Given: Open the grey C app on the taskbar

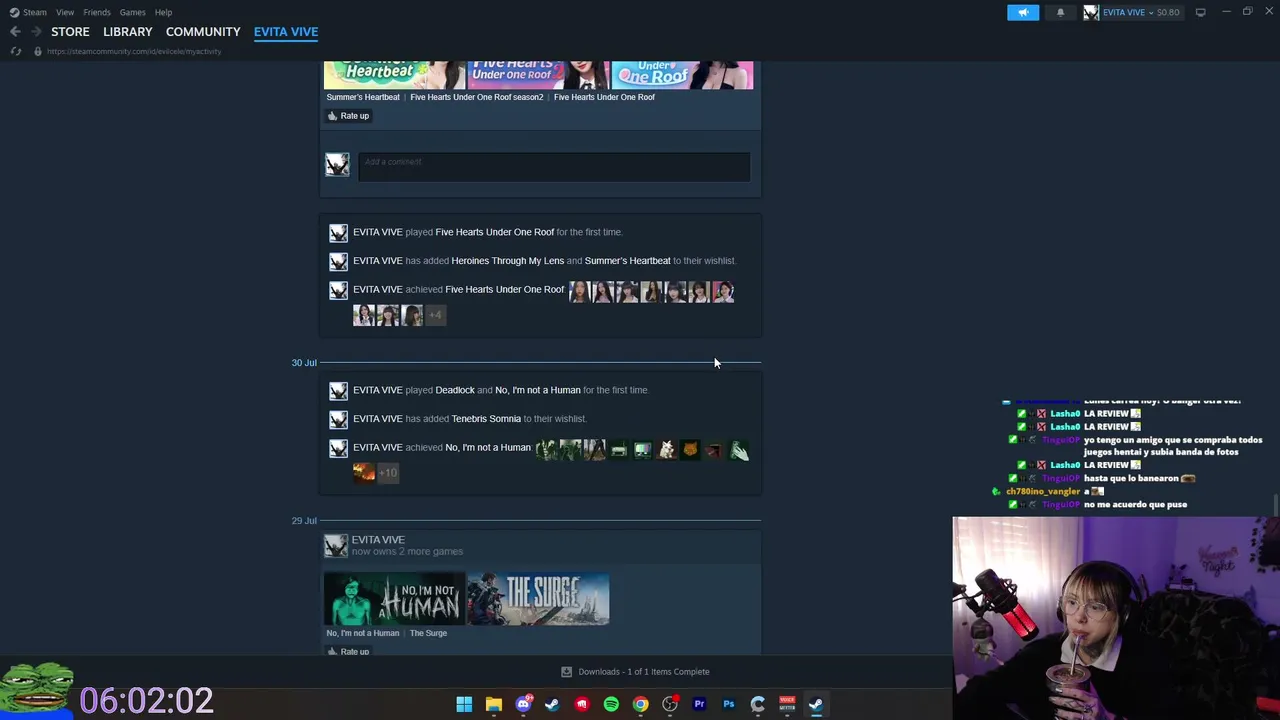Looking at the screenshot, I should [x=758, y=704].
